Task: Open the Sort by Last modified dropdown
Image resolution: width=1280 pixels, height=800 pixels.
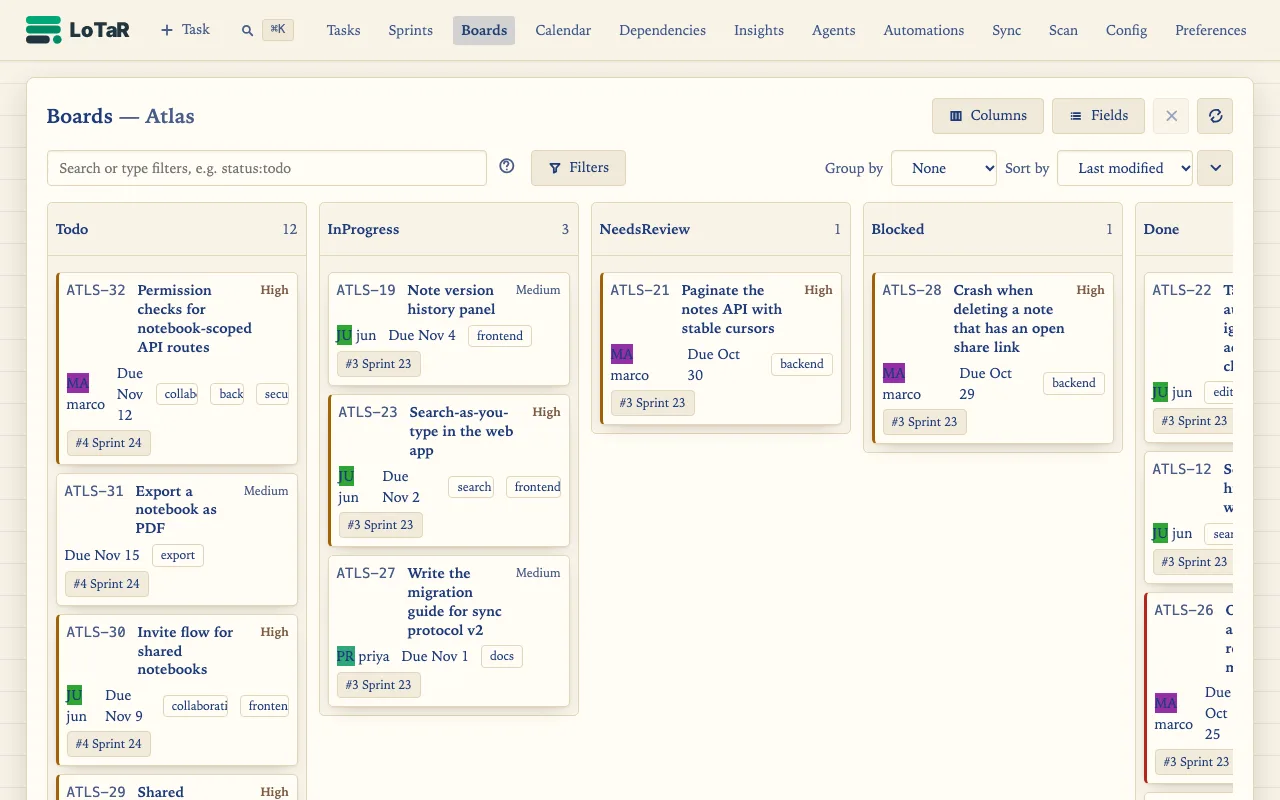Action: 1125,168
